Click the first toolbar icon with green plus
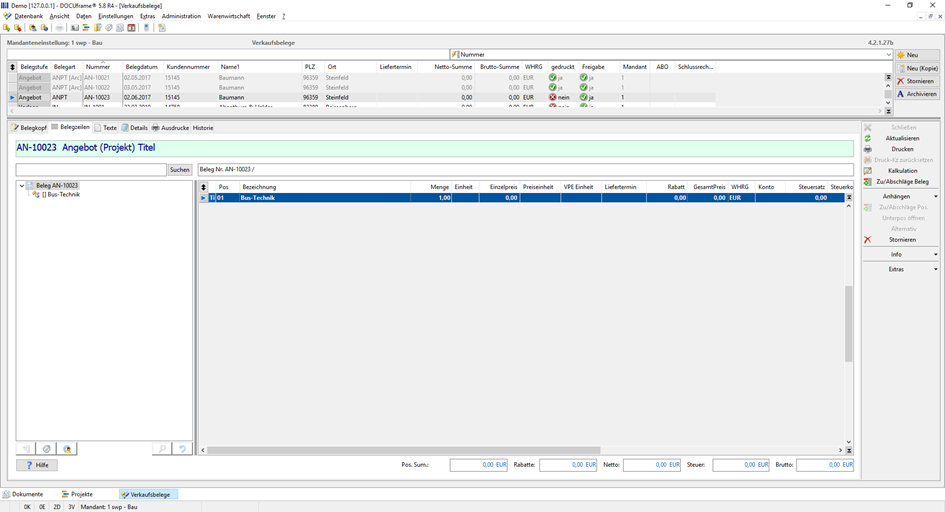945x512 pixels. [x=7, y=28]
